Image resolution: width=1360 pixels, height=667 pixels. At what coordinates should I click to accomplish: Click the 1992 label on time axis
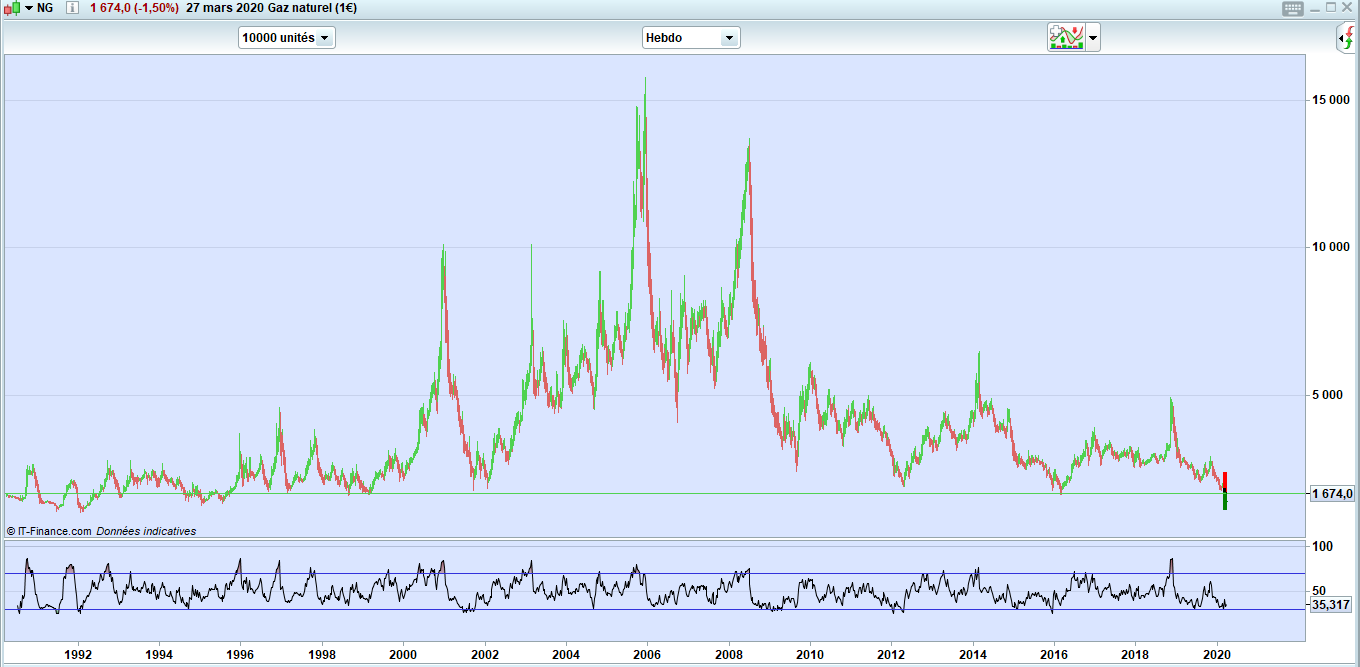78,655
